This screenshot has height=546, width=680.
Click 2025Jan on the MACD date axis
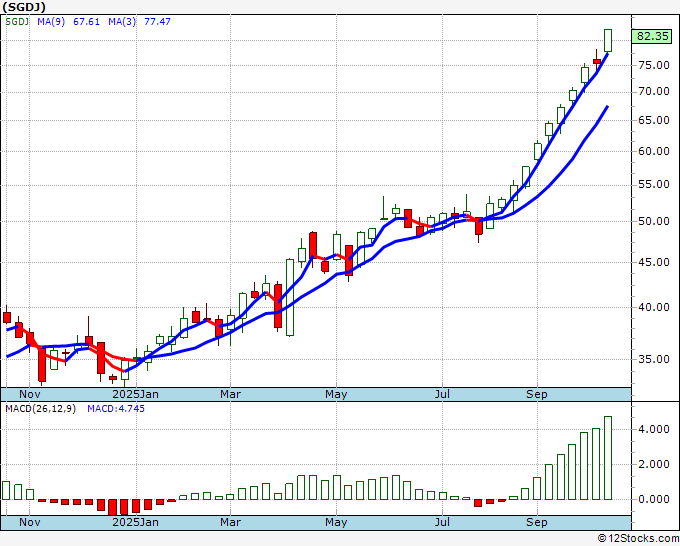tap(135, 522)
